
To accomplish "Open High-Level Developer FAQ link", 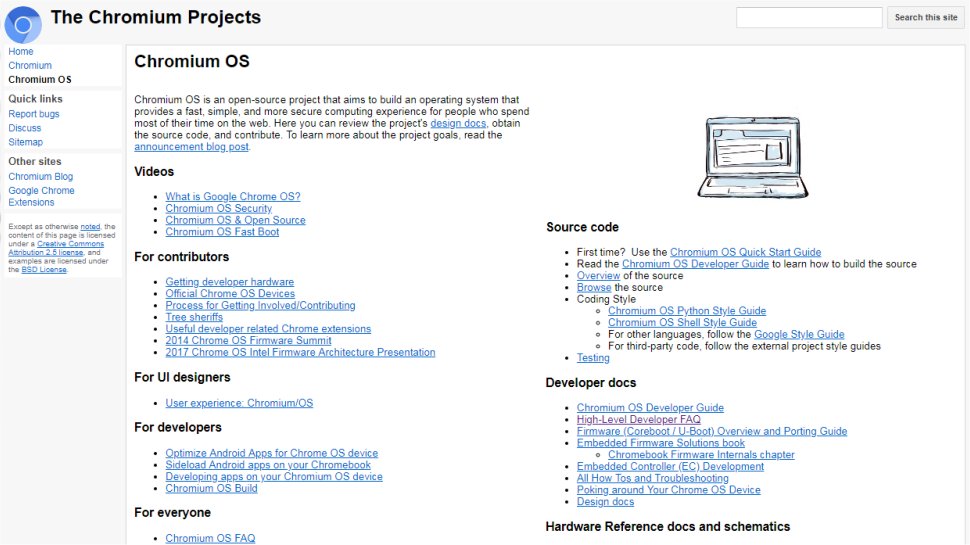I will point(638,419).
